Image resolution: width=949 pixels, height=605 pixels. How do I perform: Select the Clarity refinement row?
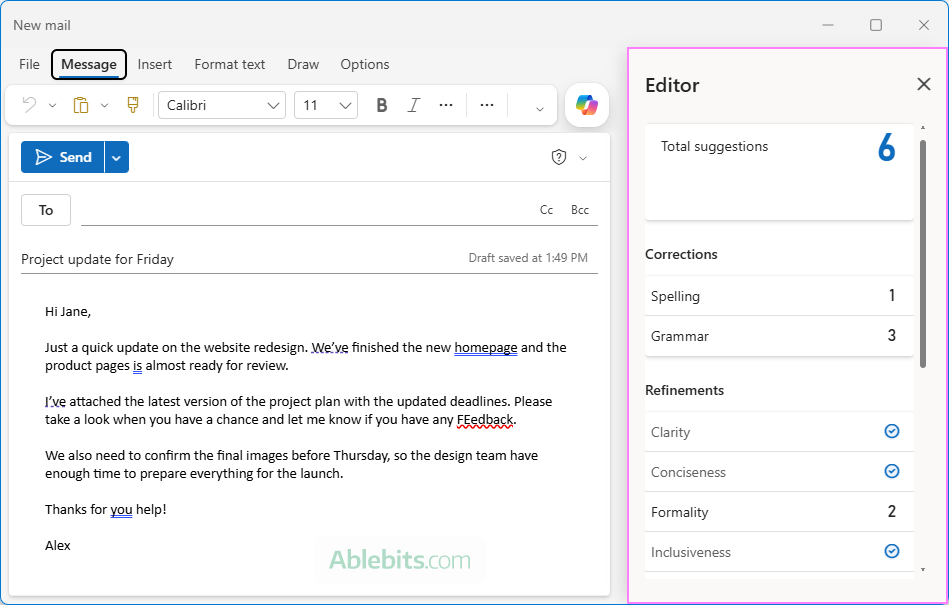tap(779, 432)
